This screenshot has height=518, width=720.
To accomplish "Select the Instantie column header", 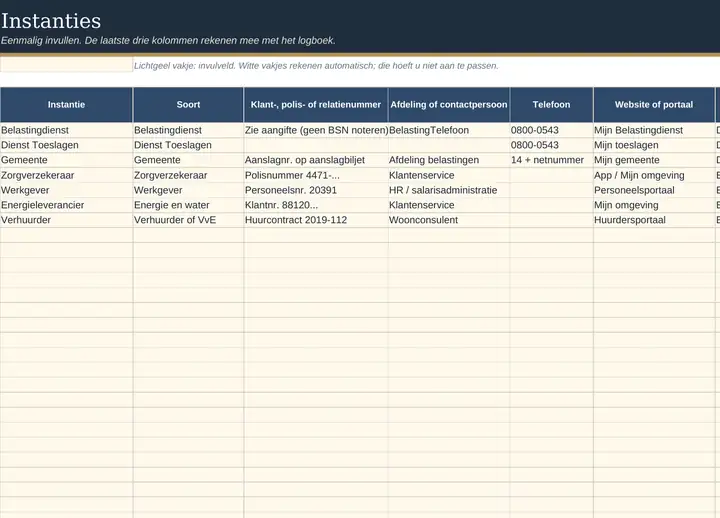I will point(67,105).
